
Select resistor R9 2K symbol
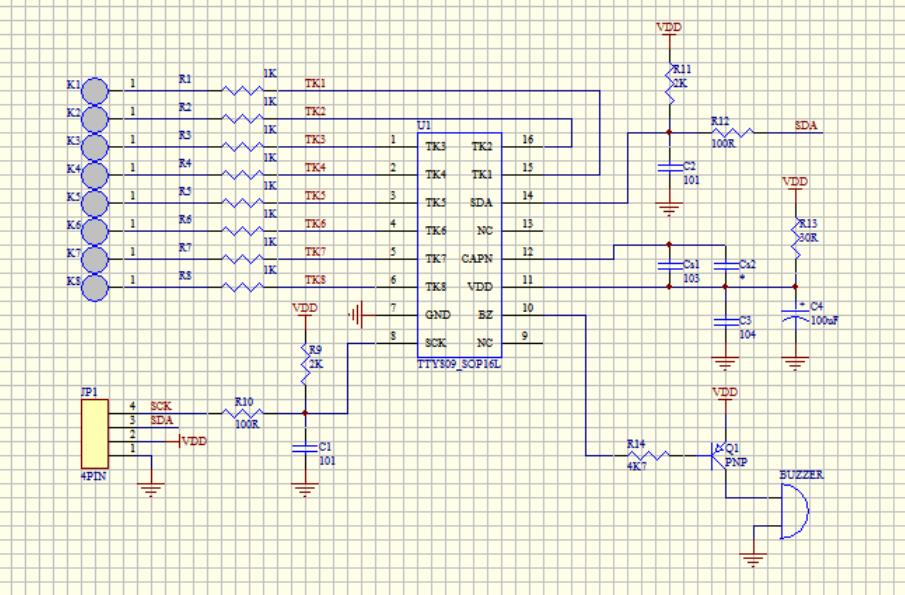[x=305, y=365]
